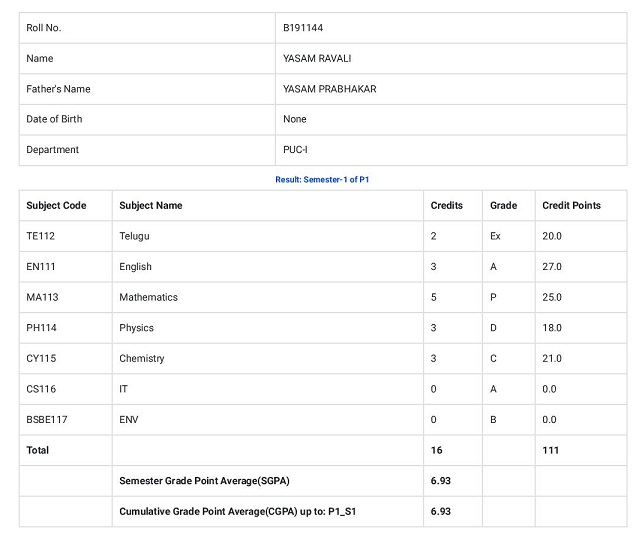Click Physics credit points 18.0
Screen dimensions: 633x558
[552, 328]
